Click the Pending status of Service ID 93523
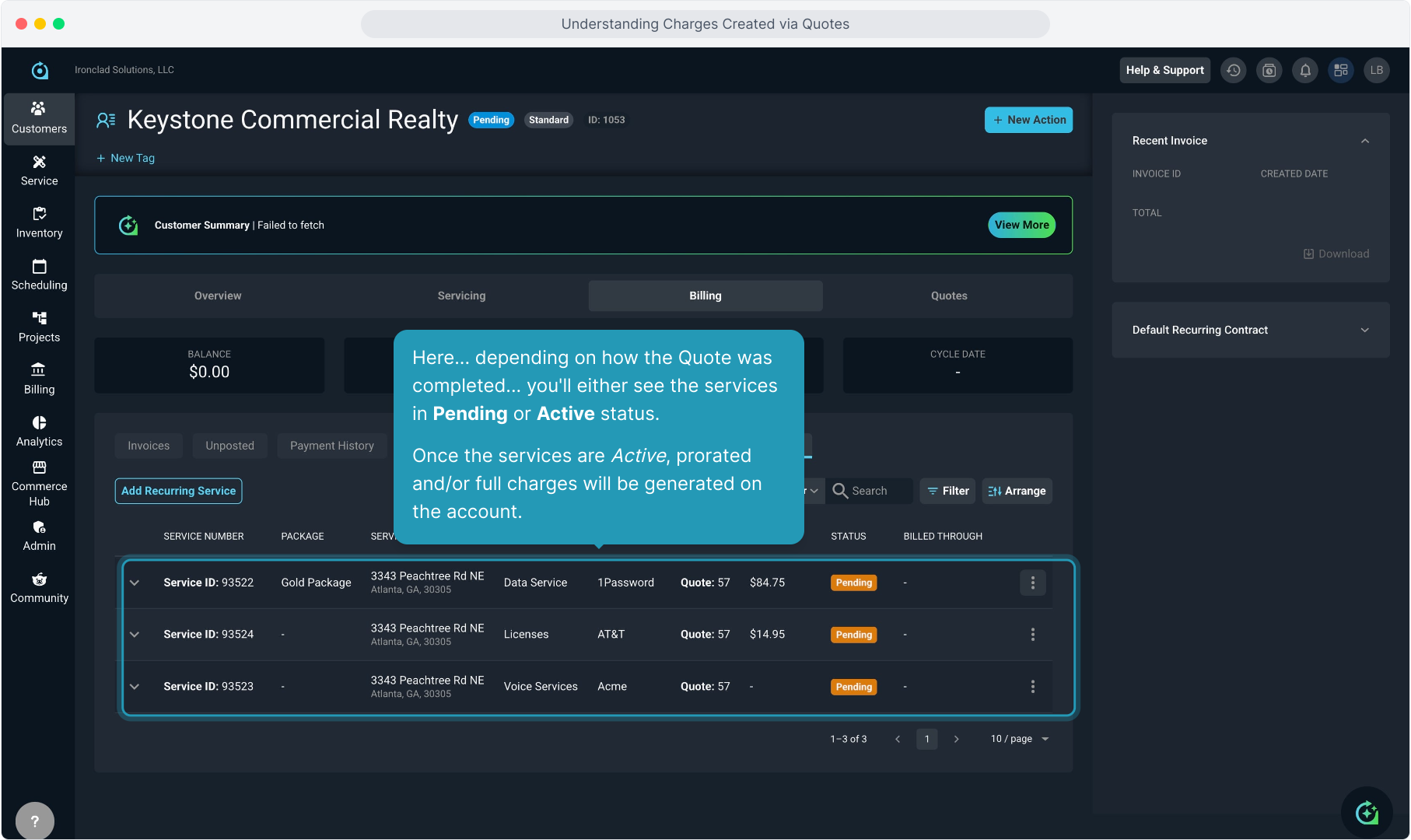The width and height of the screenshot is (1411, 840). tap(854, 687)
